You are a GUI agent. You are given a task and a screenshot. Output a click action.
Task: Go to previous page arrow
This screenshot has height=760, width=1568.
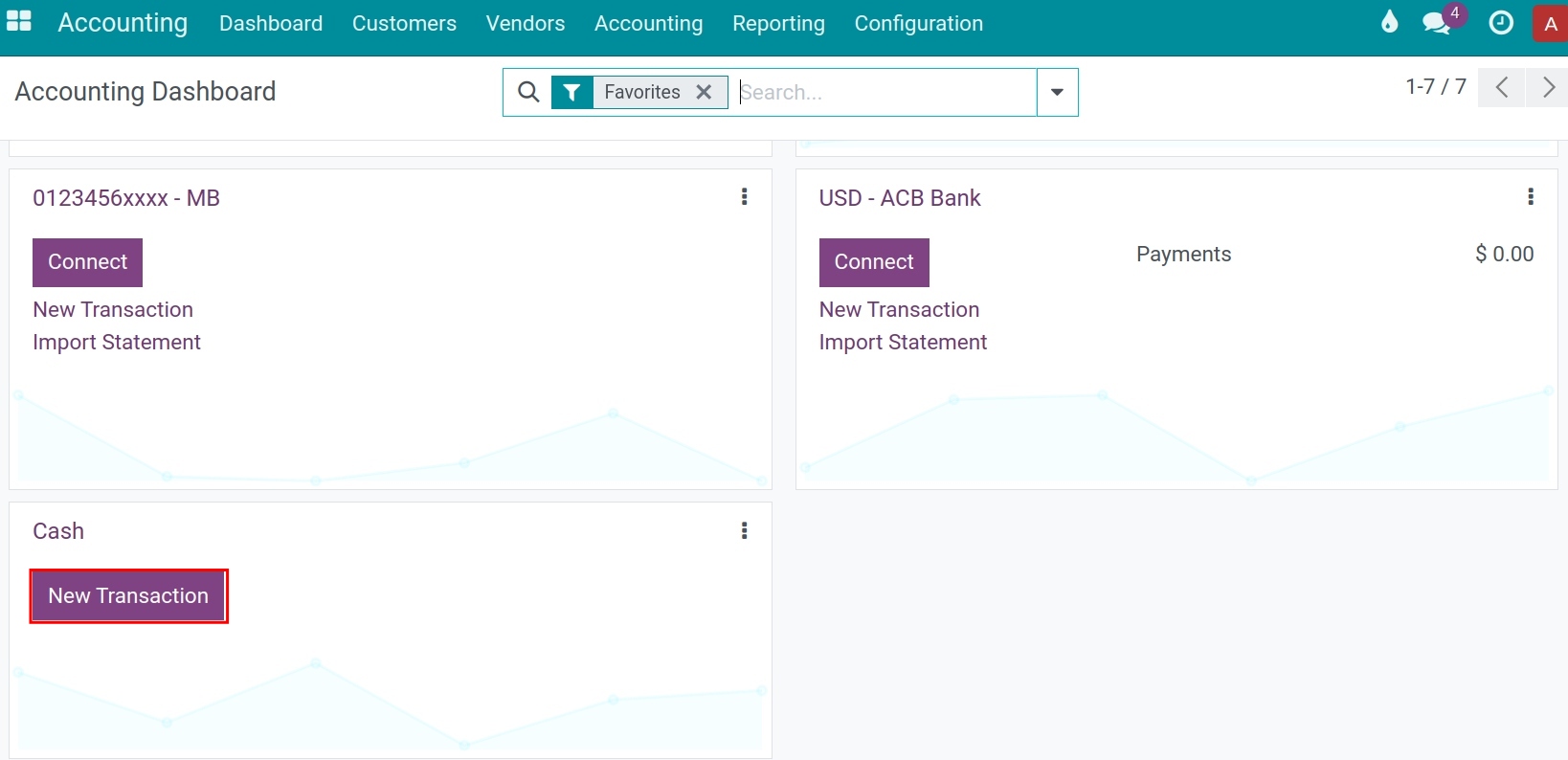pyautogui.click(x=1502, y=88)
